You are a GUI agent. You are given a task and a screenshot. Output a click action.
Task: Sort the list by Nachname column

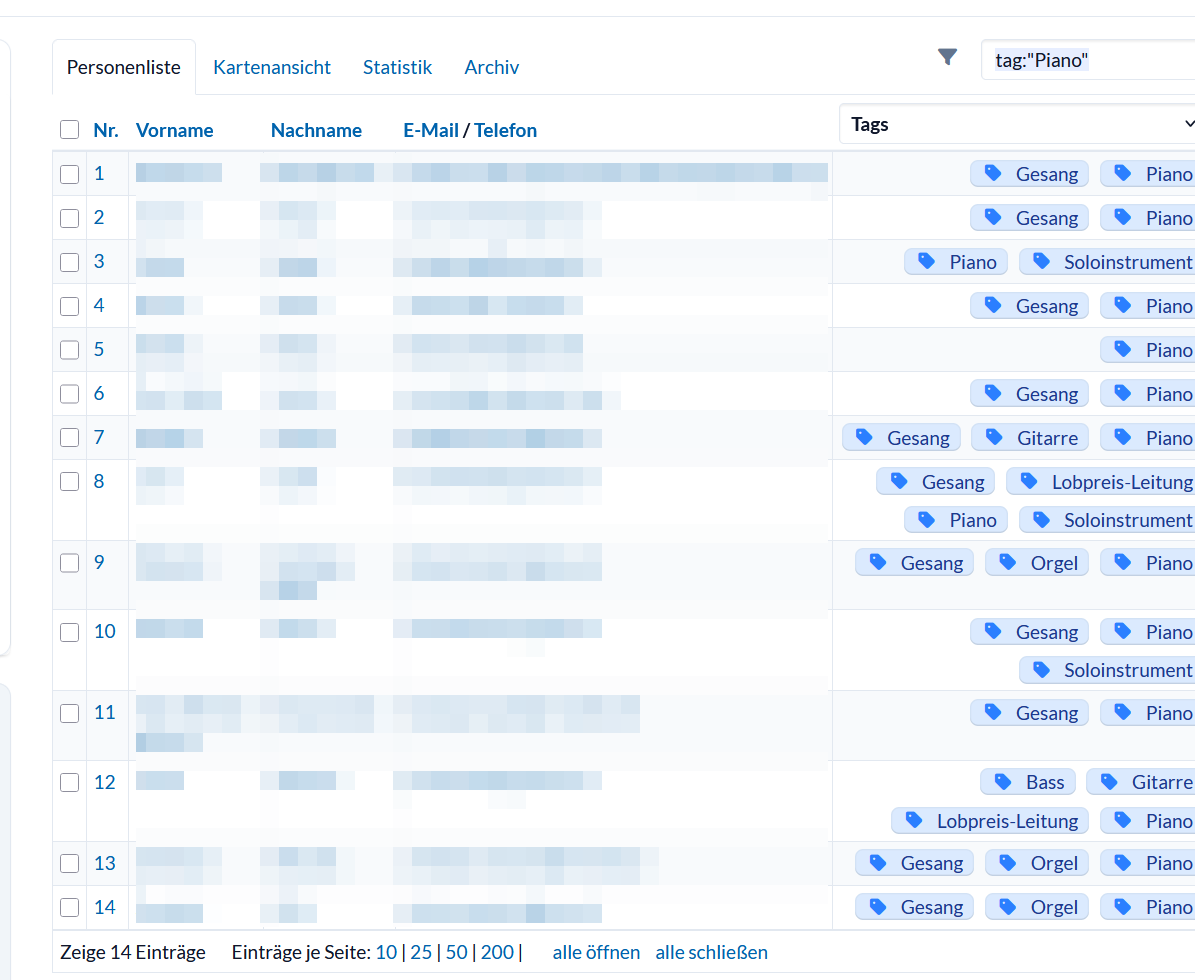(316, 130)
